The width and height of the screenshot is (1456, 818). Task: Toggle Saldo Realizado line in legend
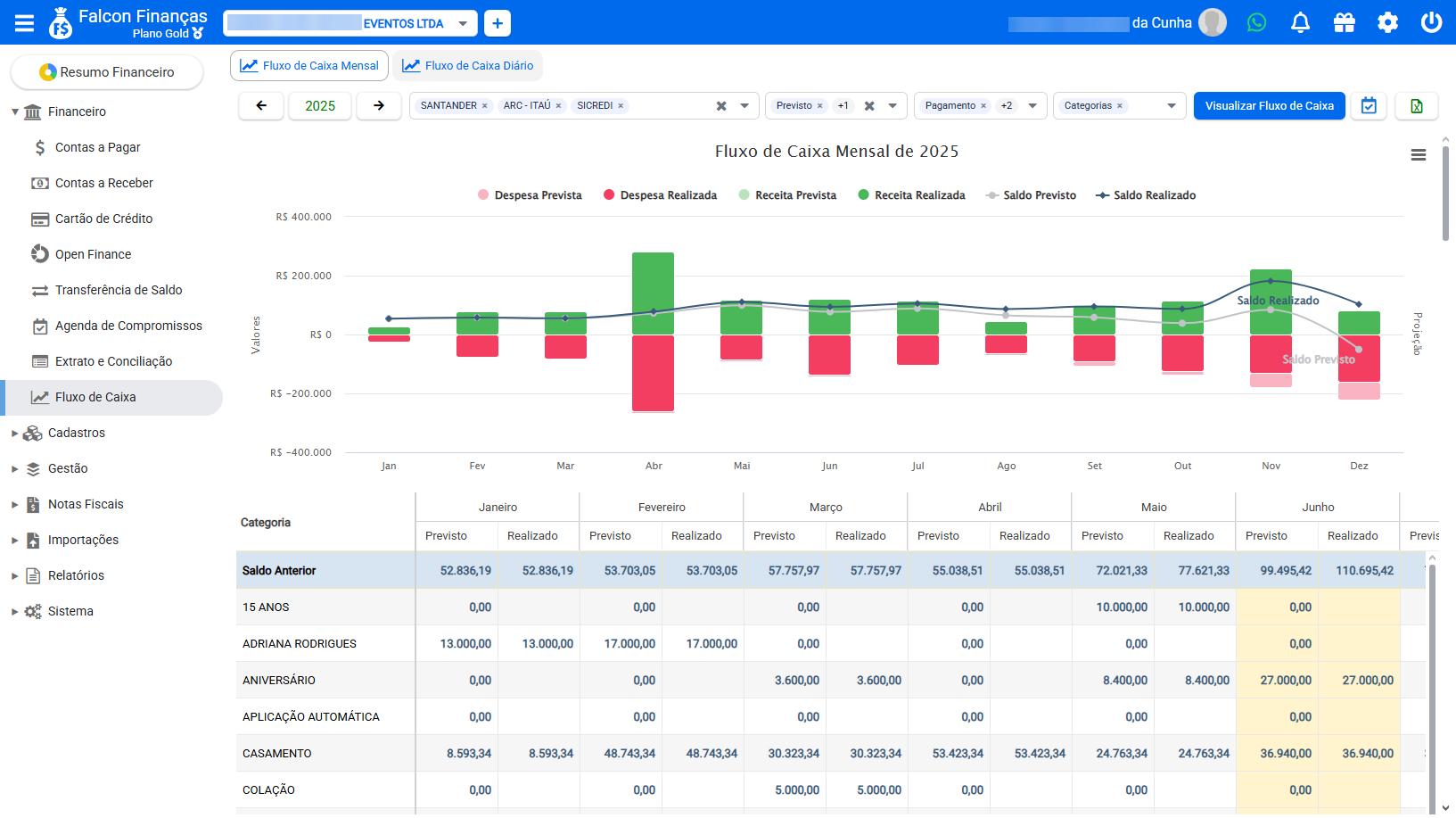point(1146,195)
